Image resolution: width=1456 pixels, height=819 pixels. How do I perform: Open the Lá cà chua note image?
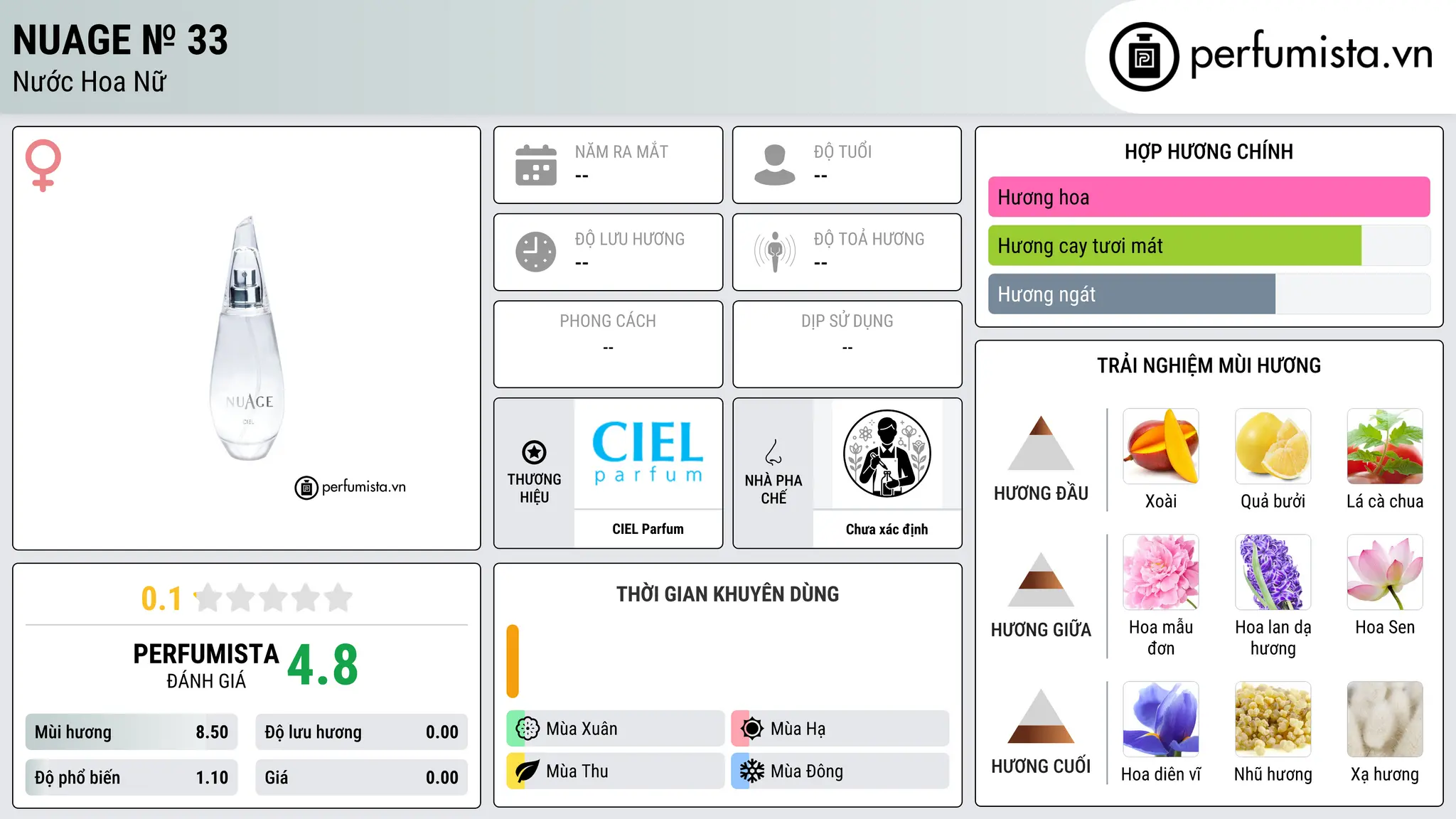coord(1385,446)
